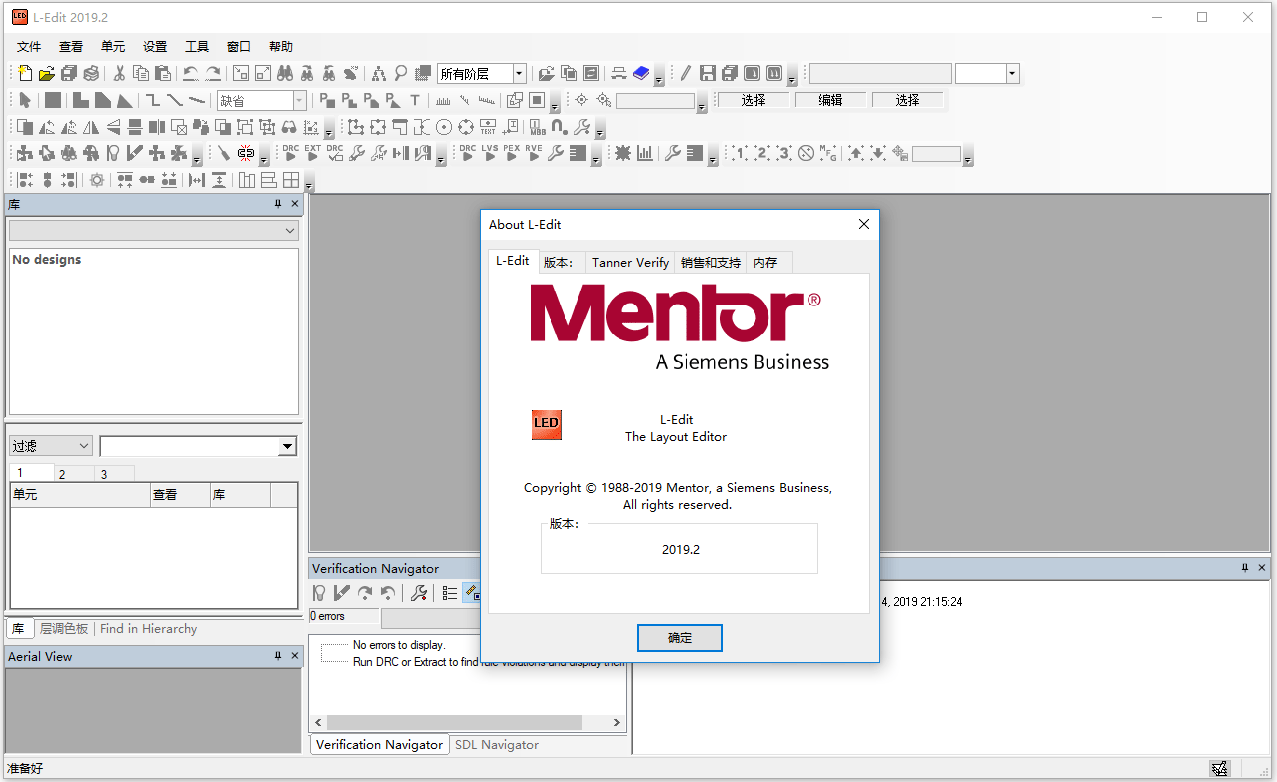1277x782 pixels.
Task: Click the gear icon in bottom toolbar row
Action: point(97,180)
